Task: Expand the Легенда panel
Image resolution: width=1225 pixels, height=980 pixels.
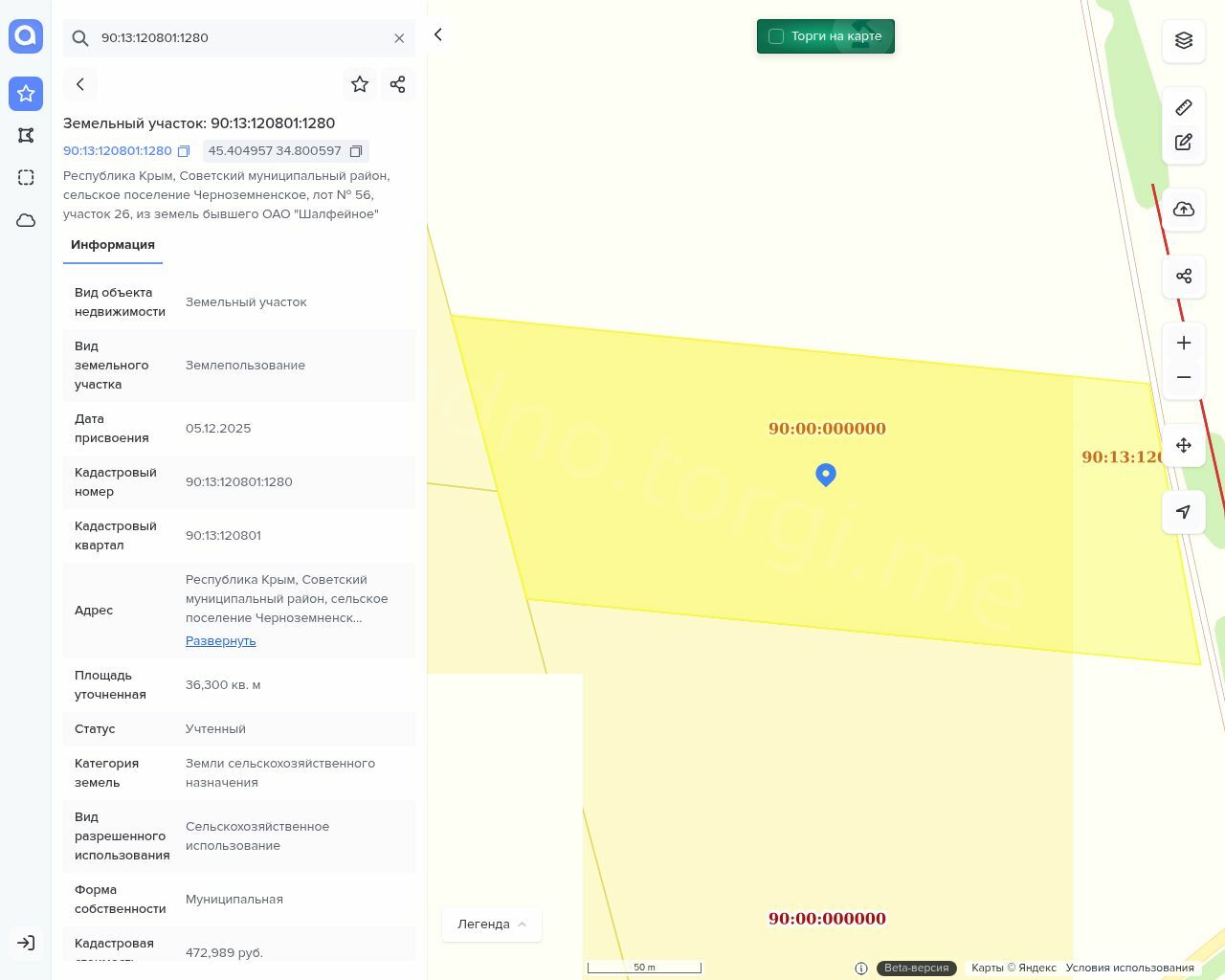Action: click(492, 924)
